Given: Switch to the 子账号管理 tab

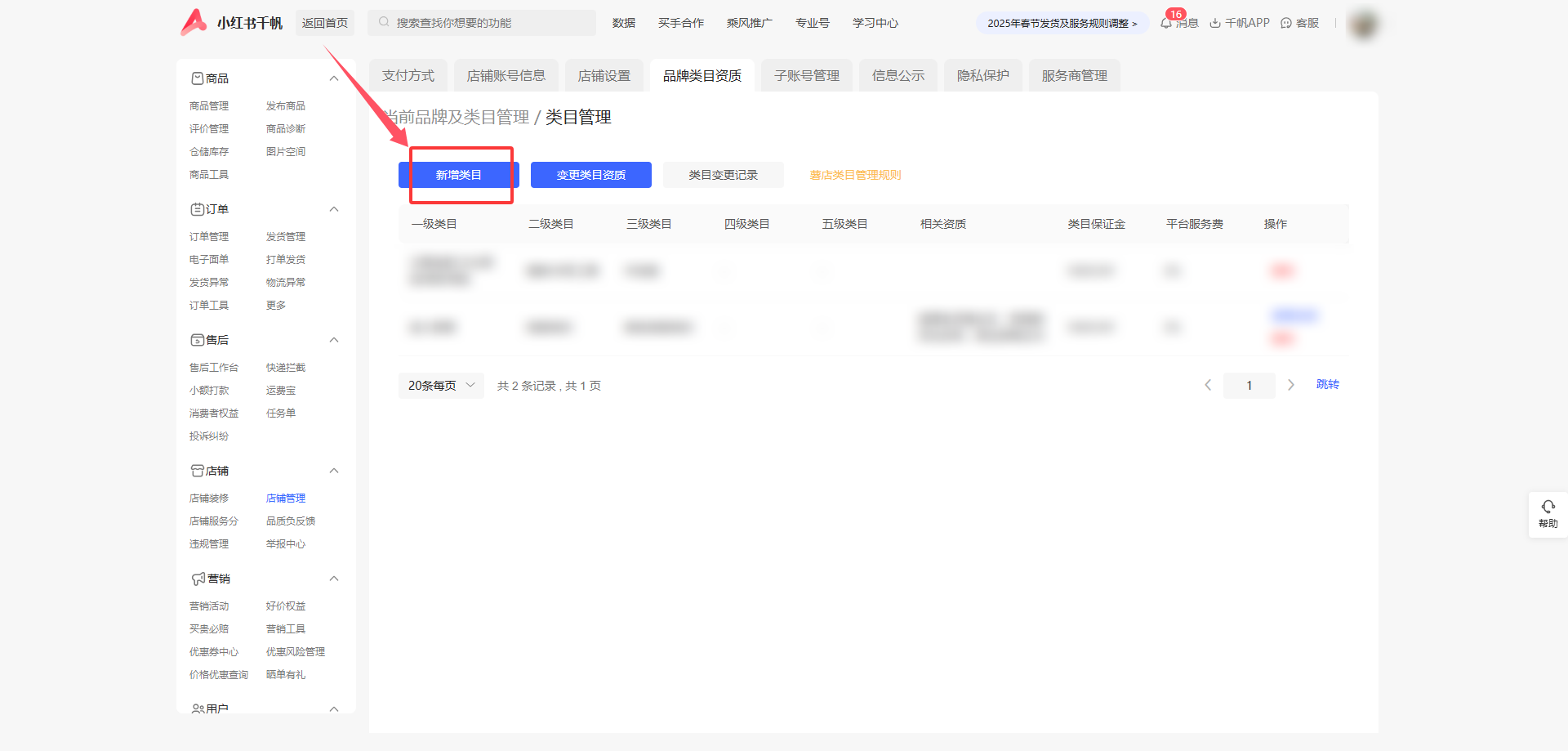Looking at the screenshot, I should coord(807,76).
